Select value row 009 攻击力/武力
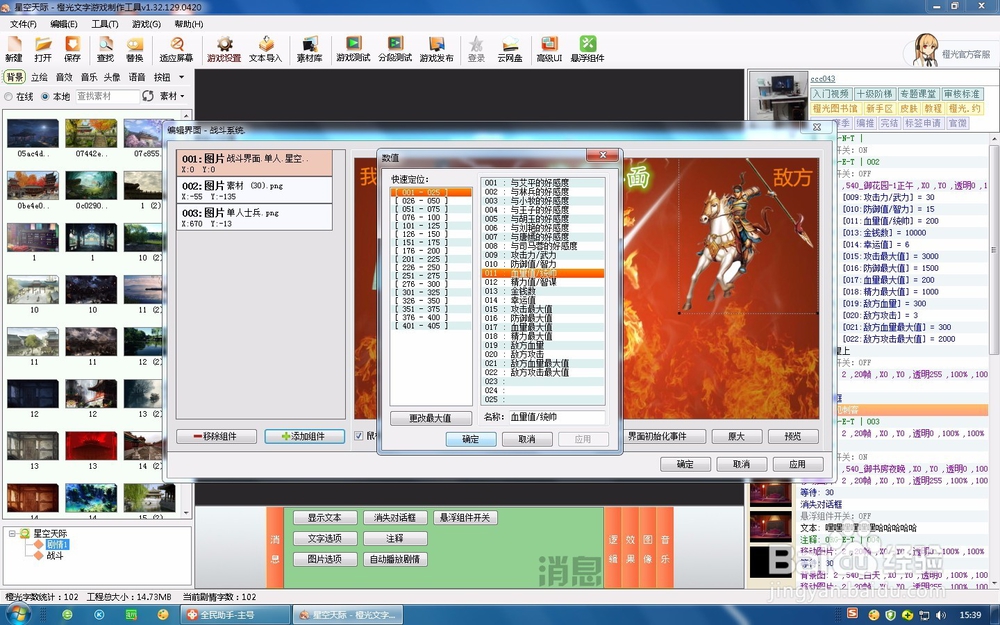 coord(542,255)
